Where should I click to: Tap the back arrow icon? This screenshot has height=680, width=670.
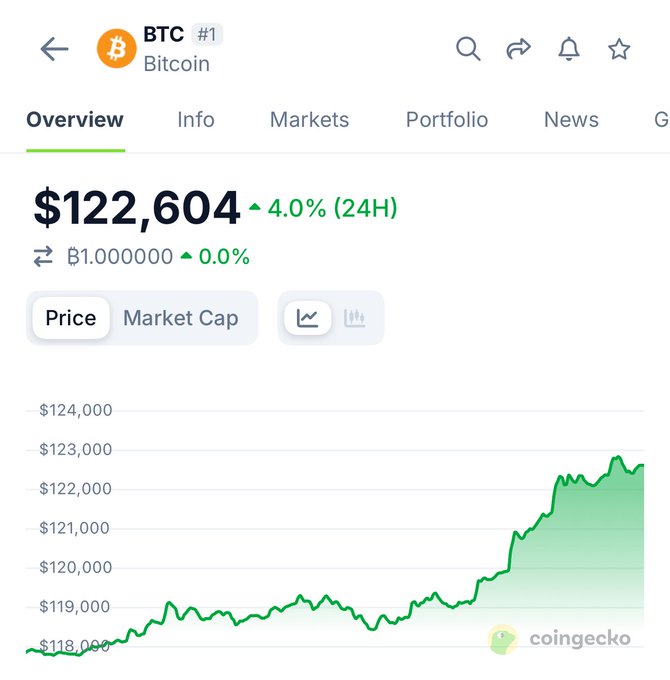[x=54, y=49]
